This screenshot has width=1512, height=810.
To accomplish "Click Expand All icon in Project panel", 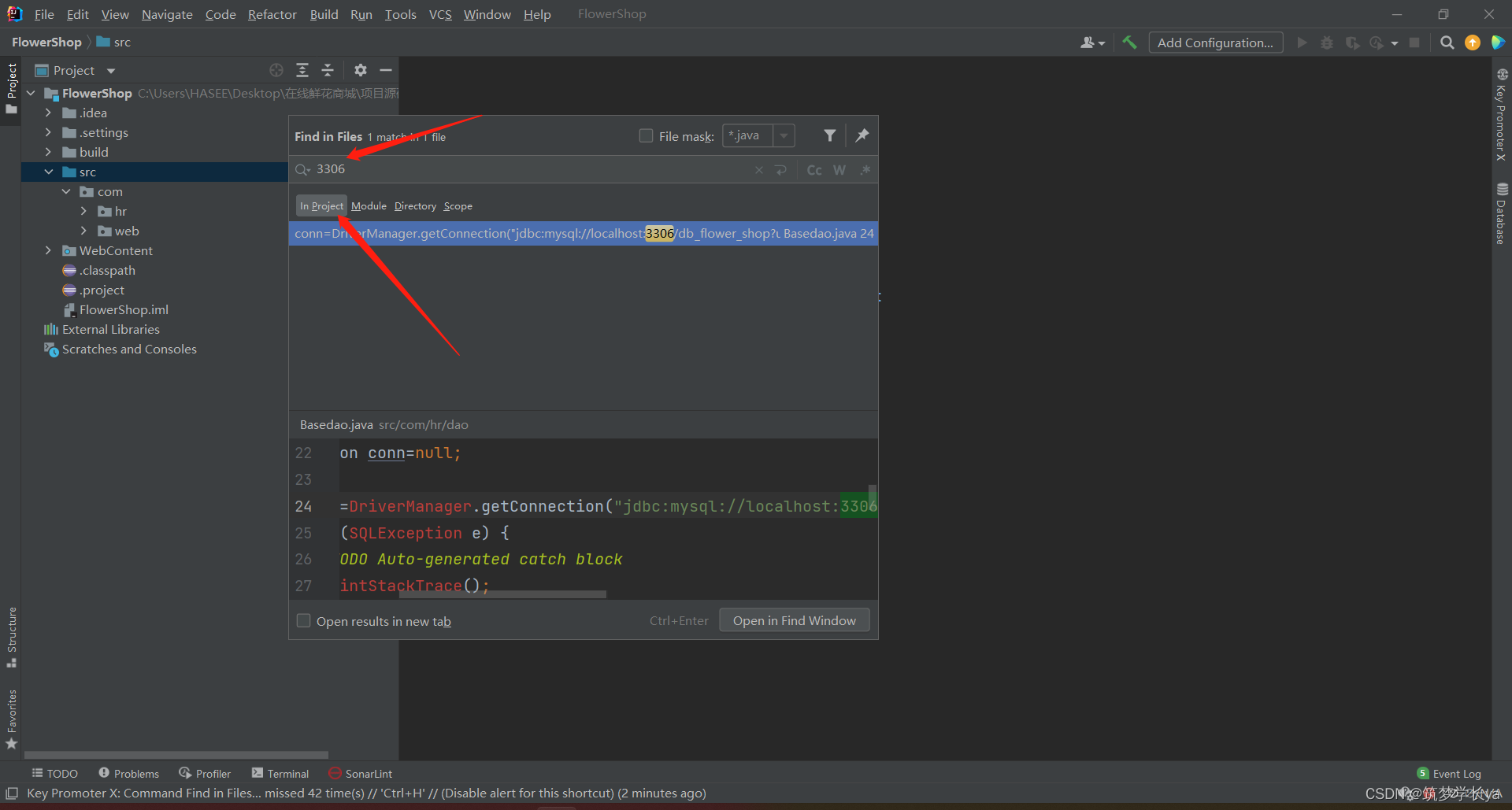I will pos(302,70).
